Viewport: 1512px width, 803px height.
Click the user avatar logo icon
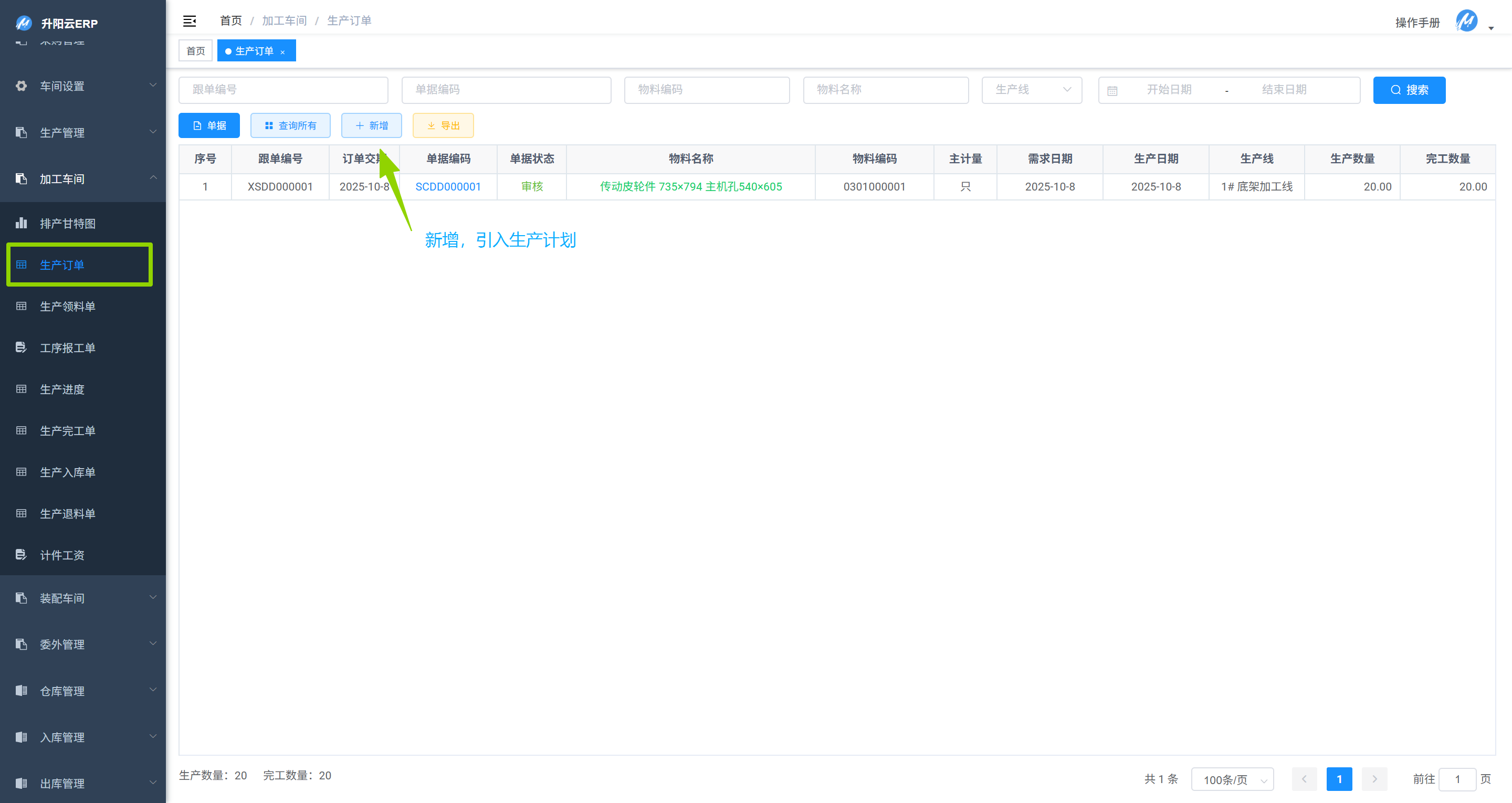pyautogui.click(x=1466, y=22)
